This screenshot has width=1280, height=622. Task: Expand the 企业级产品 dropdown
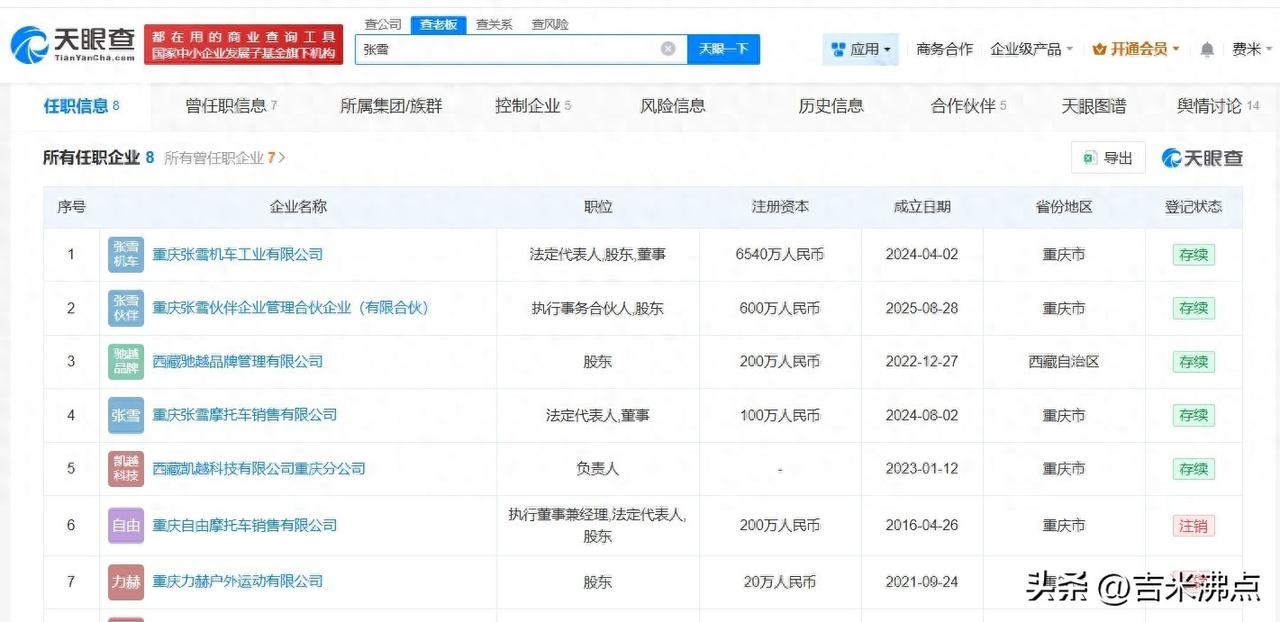[x=1028, y=48]
